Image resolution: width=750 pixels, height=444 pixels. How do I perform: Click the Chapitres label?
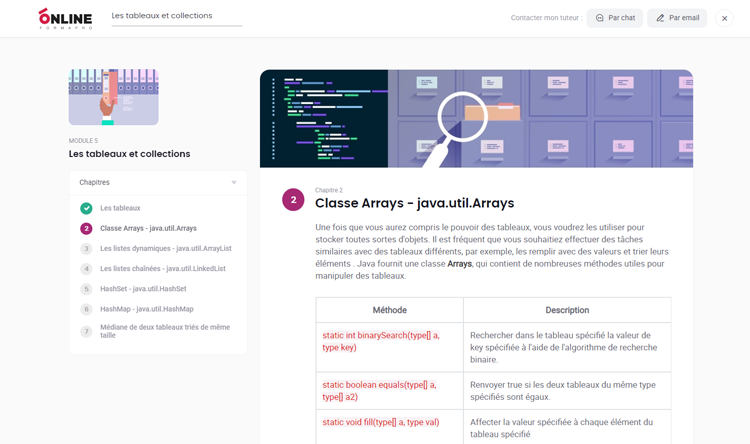94,182
